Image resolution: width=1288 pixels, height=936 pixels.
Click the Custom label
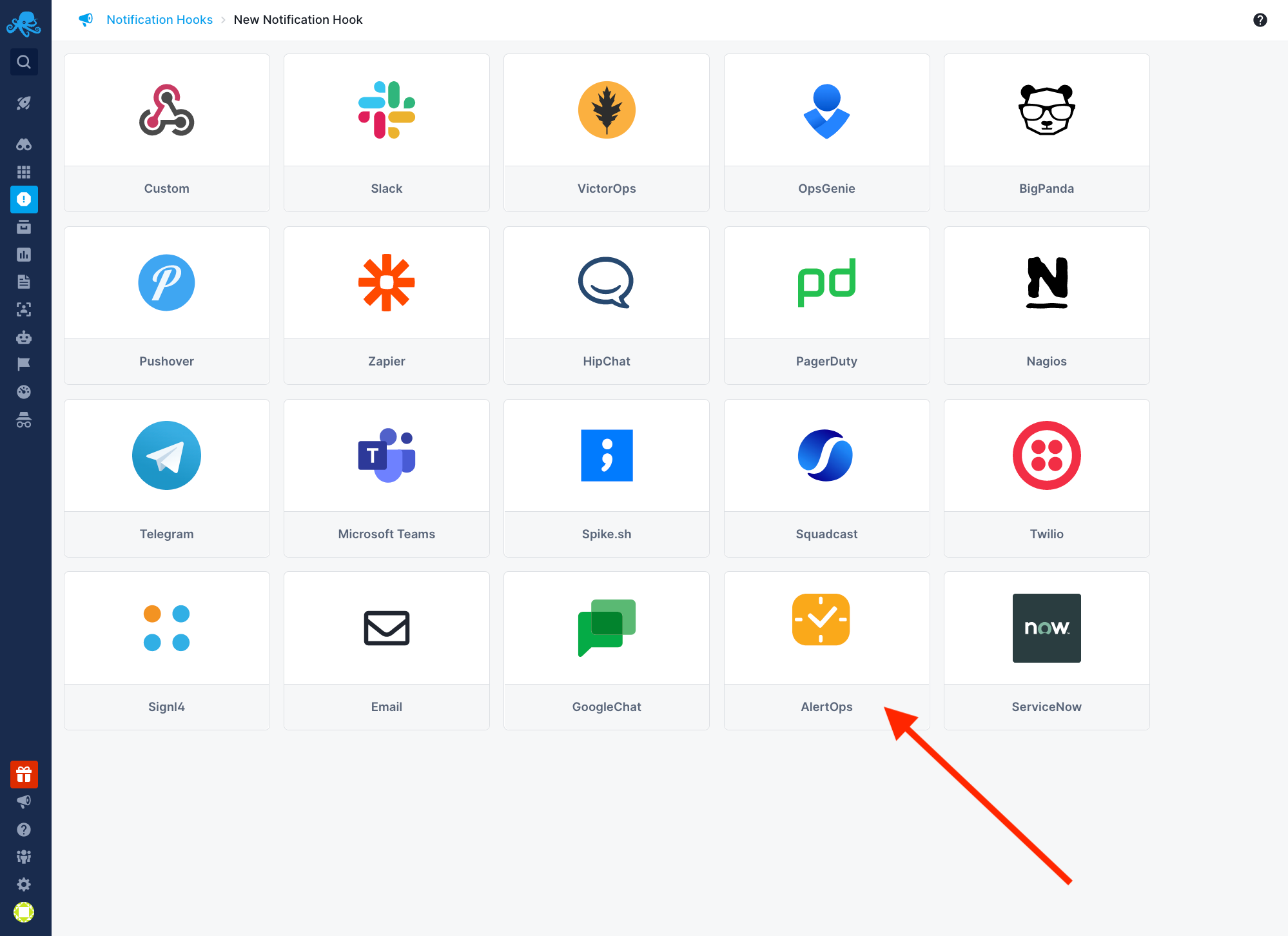[x=166, y=189]
